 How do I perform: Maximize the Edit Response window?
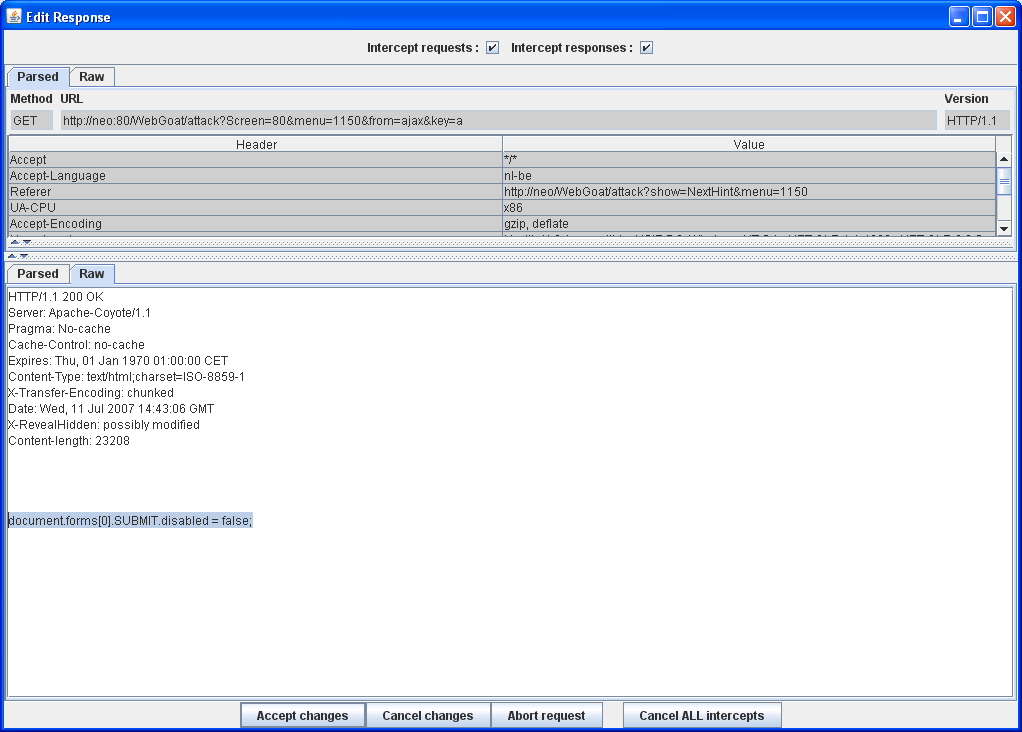pos(982,17)
